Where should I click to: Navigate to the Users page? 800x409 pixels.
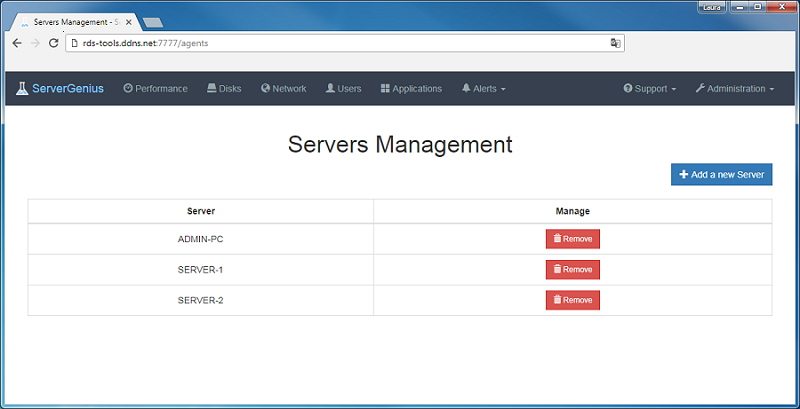343,89
